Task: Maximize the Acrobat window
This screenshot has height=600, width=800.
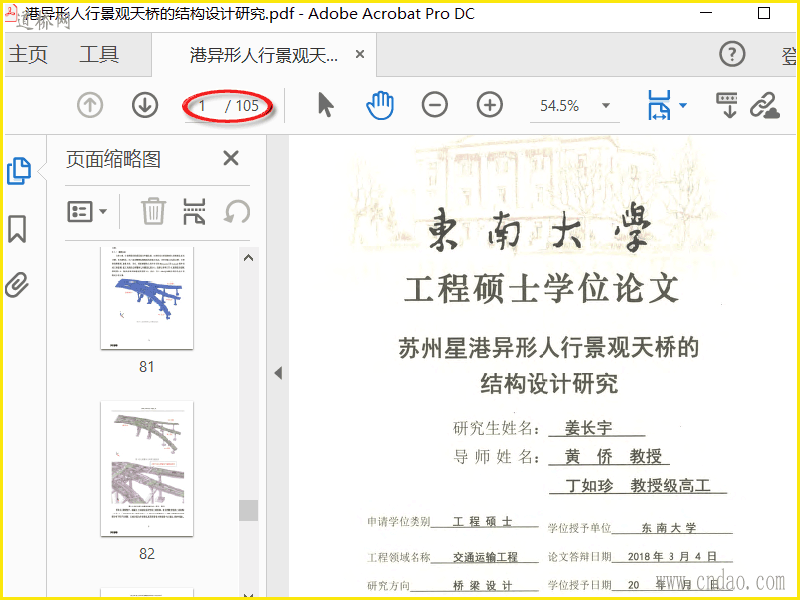Action: point(764,13)
